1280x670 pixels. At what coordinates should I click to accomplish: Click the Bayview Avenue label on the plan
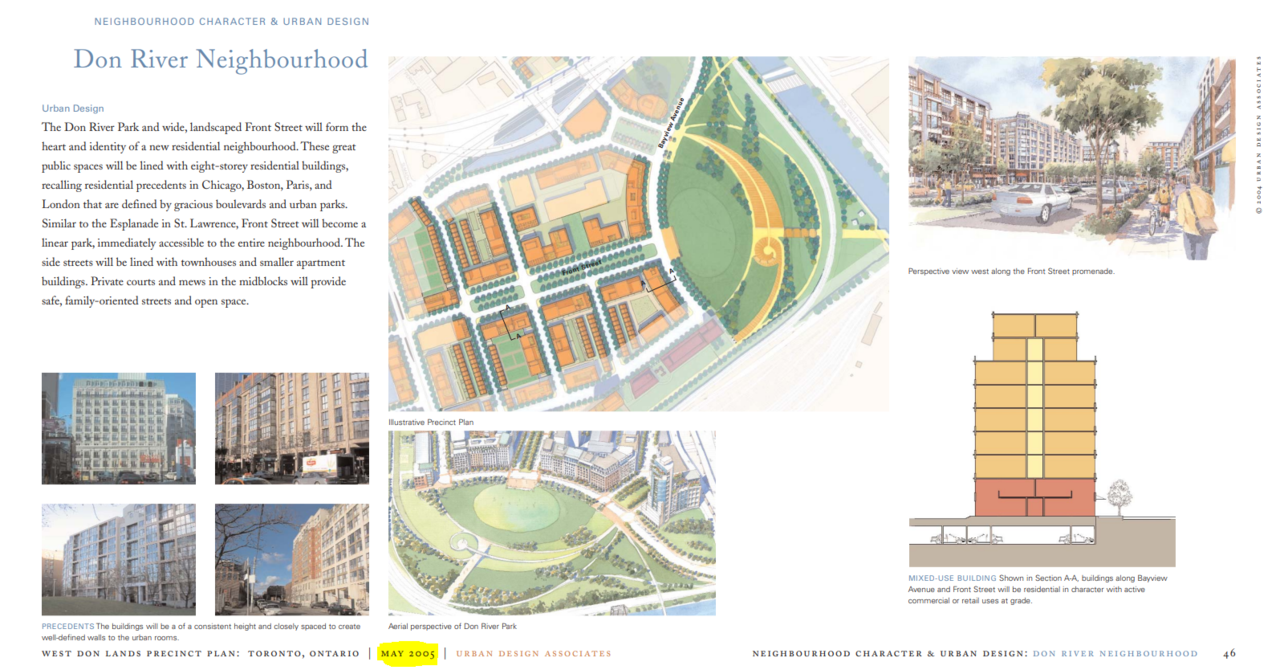tap(672, 123)
